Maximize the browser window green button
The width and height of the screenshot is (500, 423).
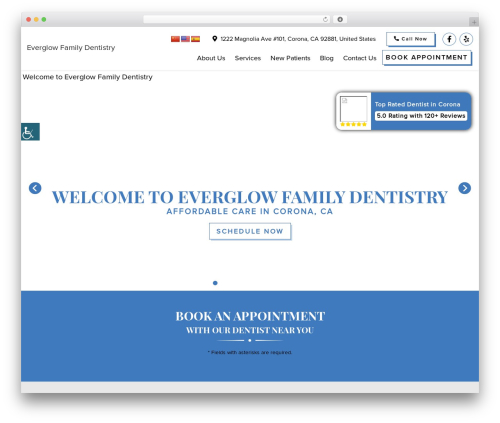tap(44, 19)
